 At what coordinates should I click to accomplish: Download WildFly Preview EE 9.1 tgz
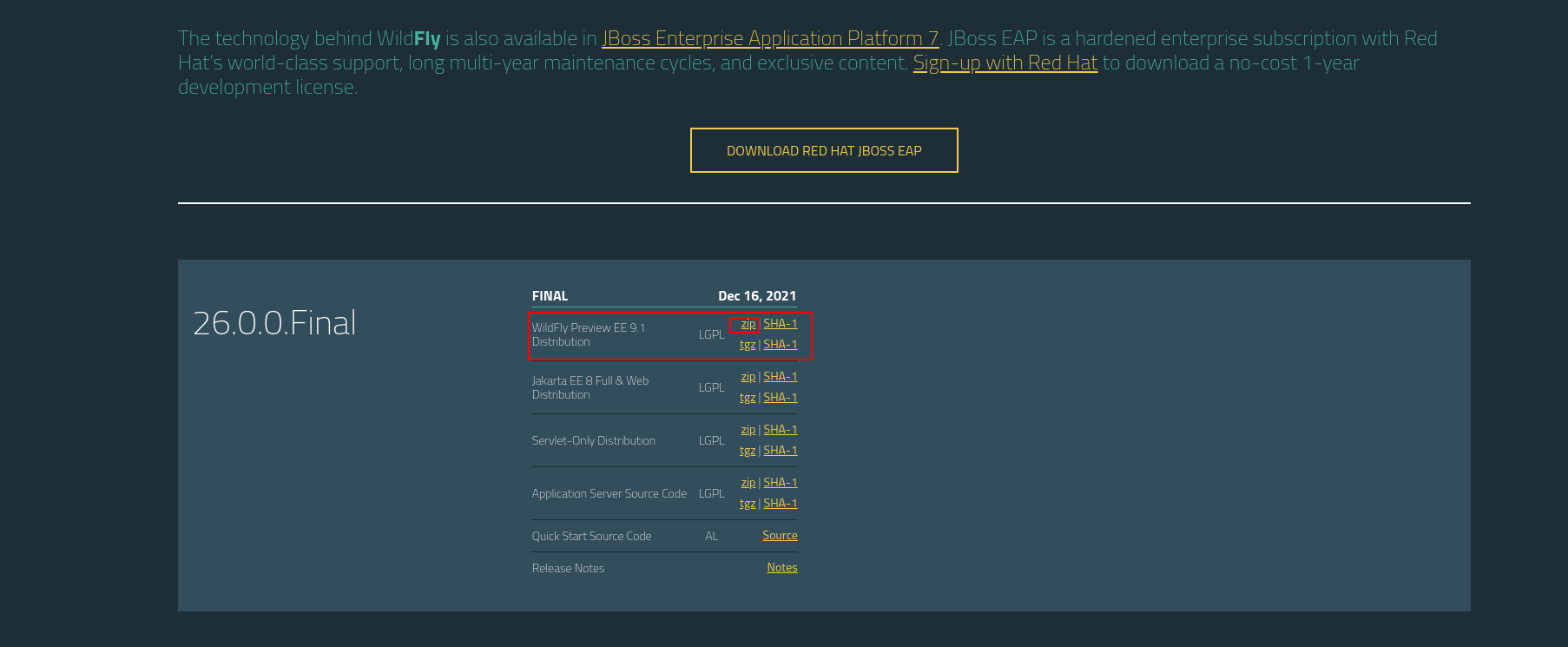pos(748,345)
